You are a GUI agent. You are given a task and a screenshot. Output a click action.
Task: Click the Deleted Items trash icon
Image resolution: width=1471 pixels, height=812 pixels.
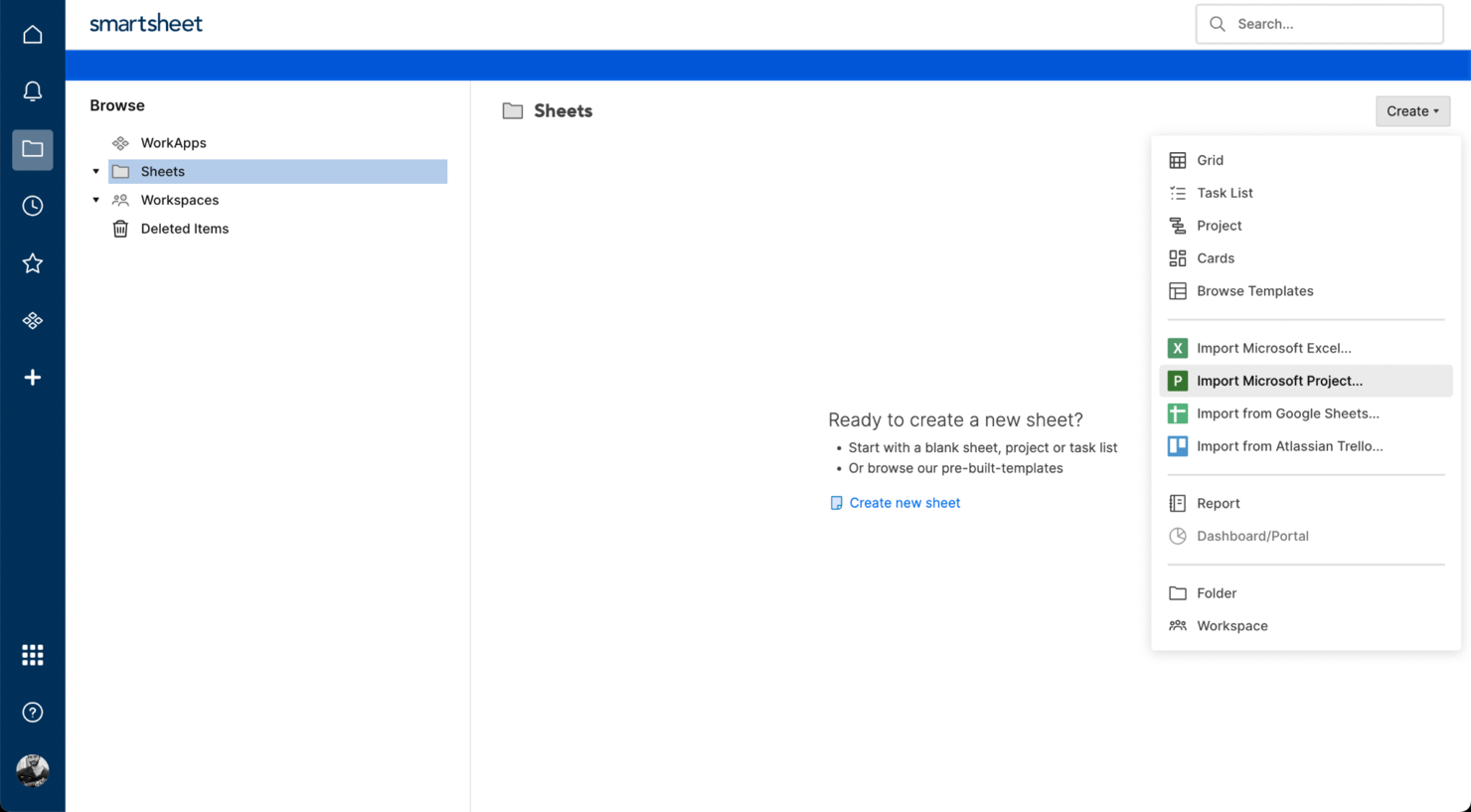[120, 229]
